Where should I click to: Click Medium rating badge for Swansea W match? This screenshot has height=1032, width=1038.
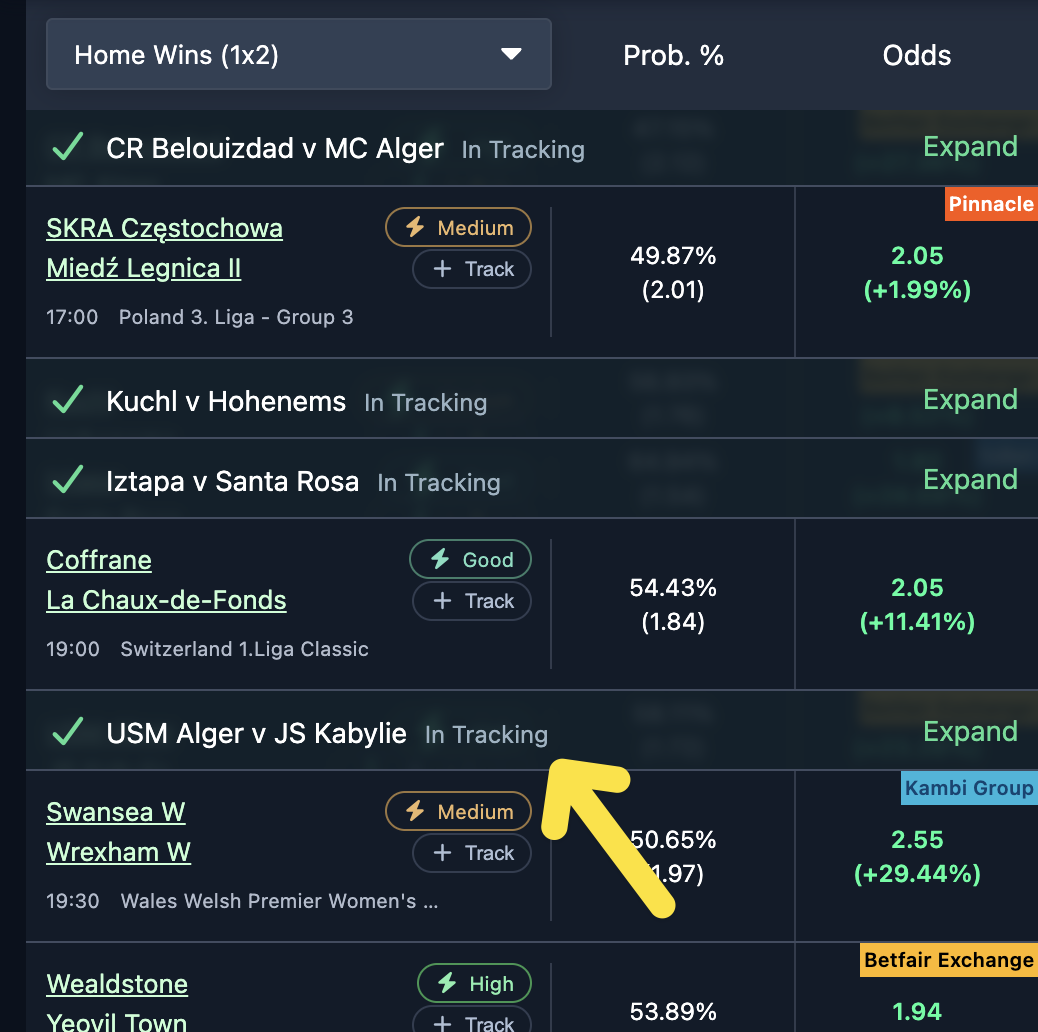458,812
